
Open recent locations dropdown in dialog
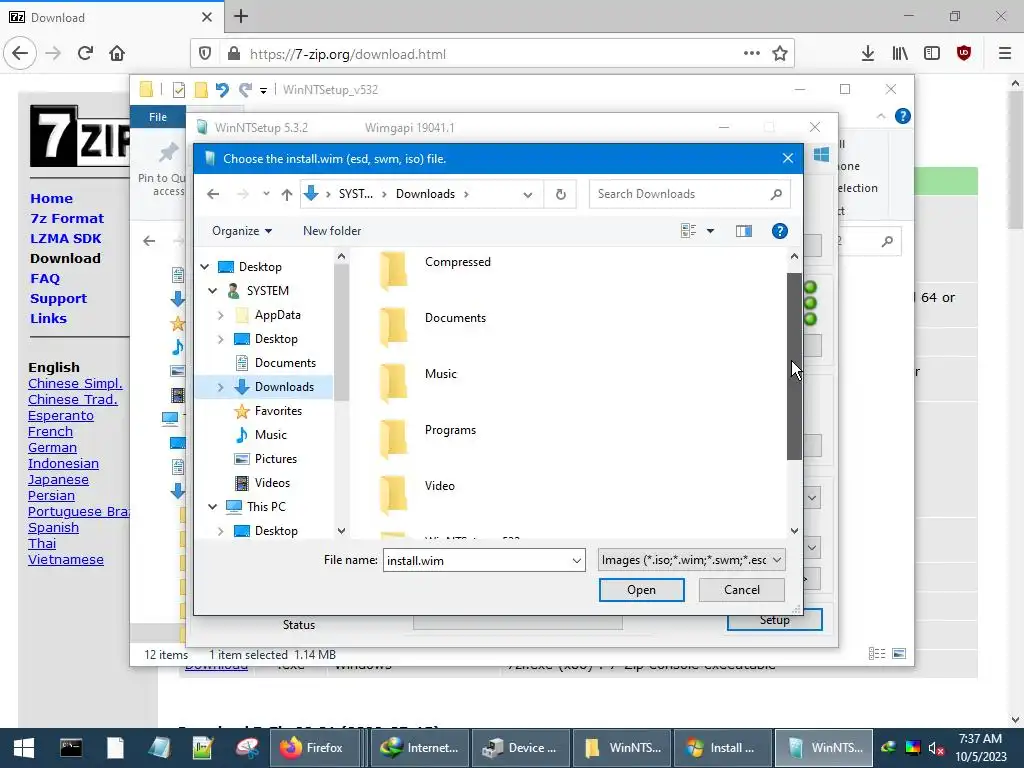pos(266,194)
